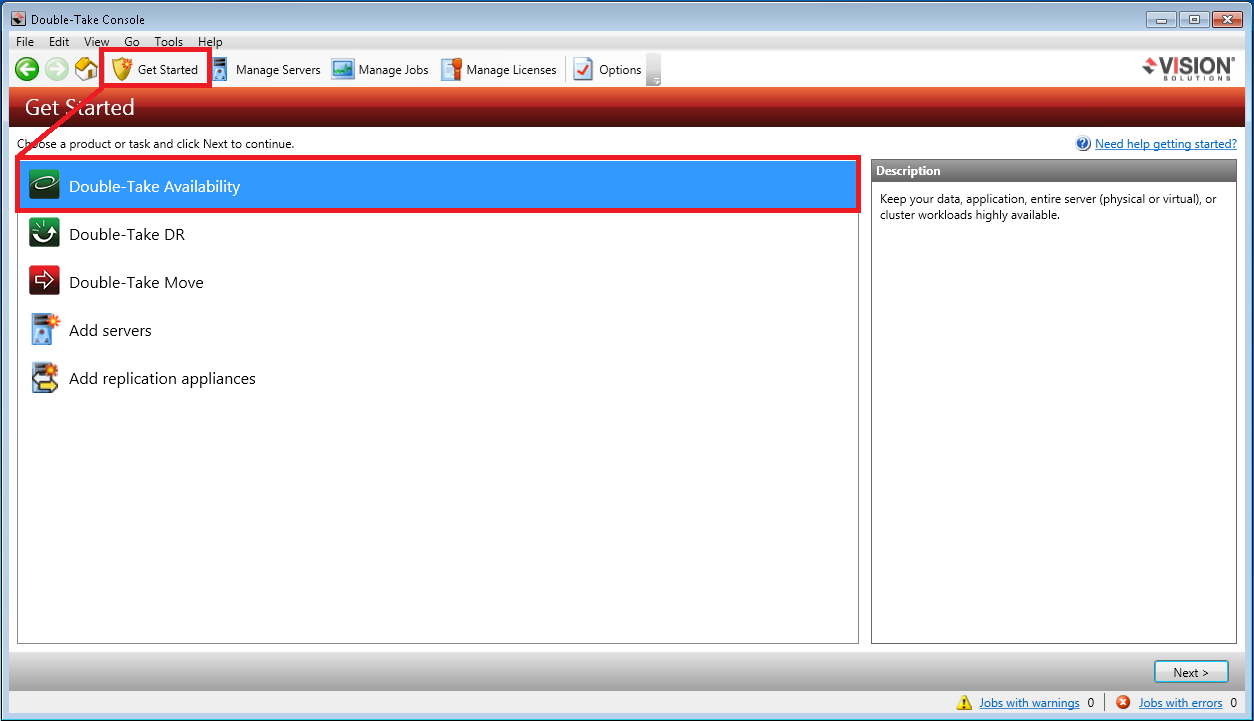Viewport: 1254px width, 721px height.
Task: Open 'Need help getting started?' link
Action: (1165, 144)
